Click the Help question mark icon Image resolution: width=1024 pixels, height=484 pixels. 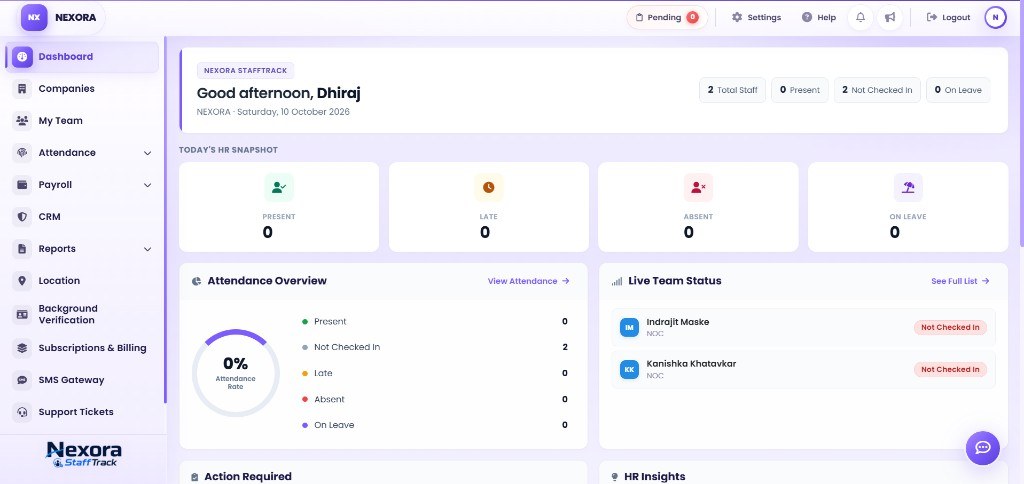pos(807,18)
